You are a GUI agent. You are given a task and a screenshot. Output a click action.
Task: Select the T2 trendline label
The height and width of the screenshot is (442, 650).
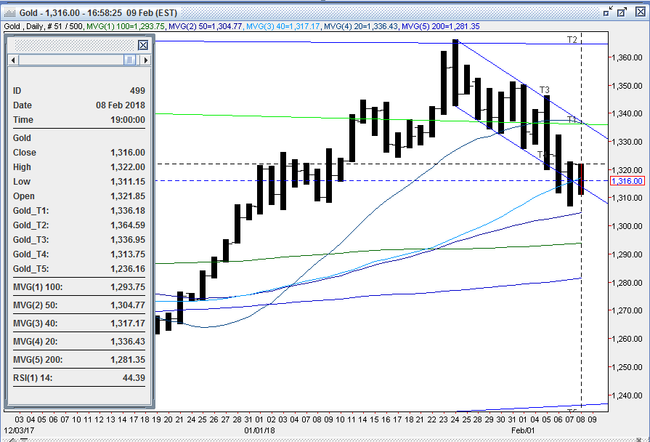tap(572, 40)
